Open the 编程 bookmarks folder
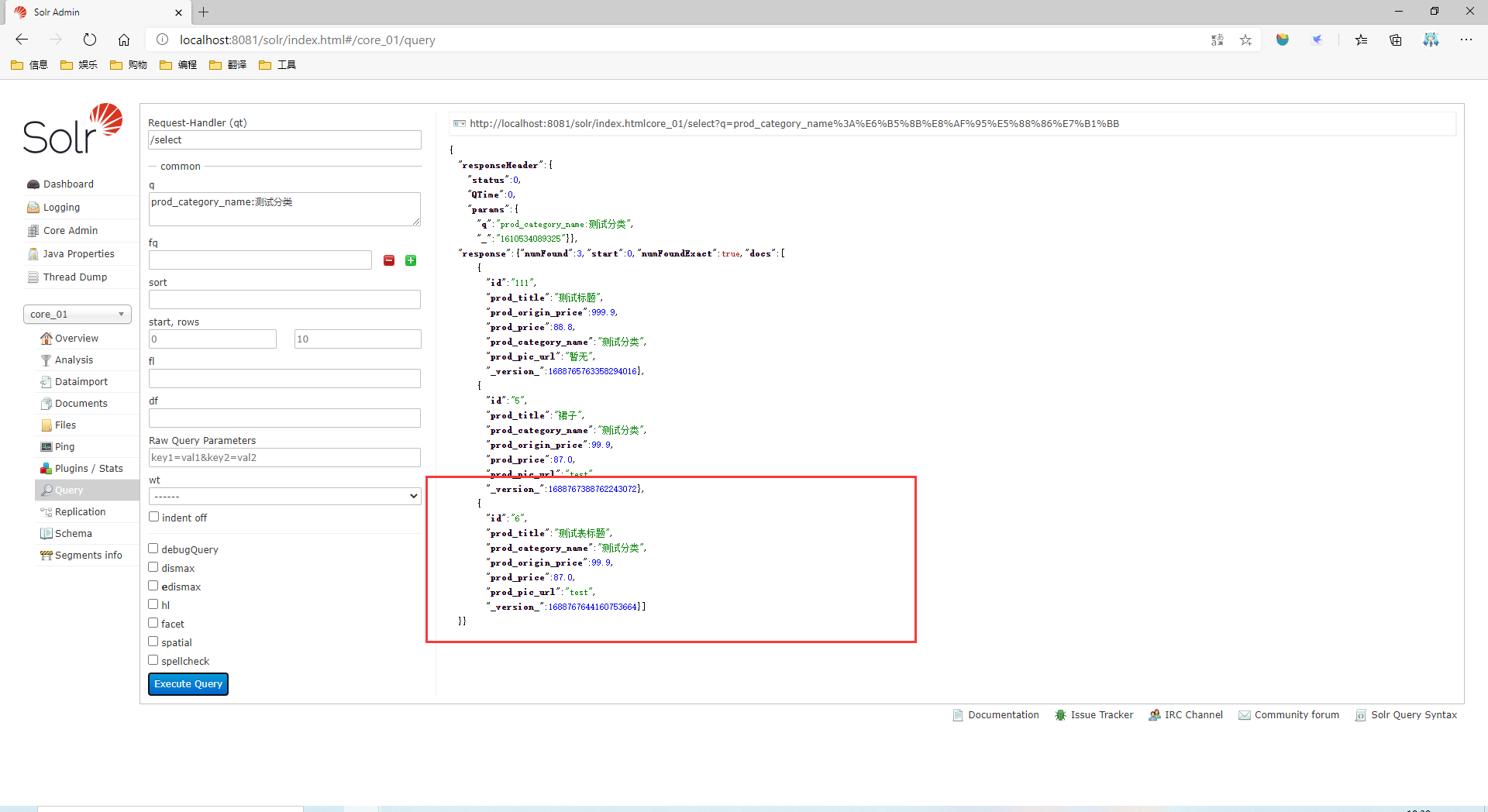1488x812 pixels. [178, 65]
